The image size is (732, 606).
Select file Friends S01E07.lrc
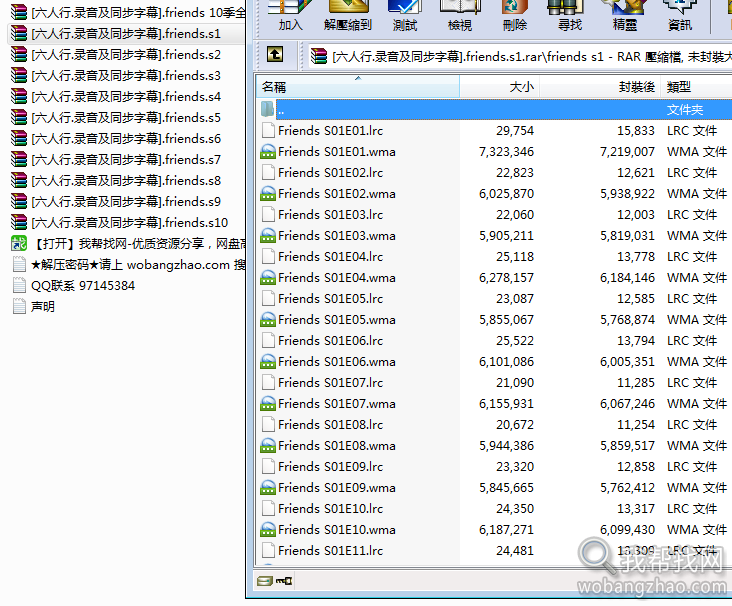pos(331,383)
